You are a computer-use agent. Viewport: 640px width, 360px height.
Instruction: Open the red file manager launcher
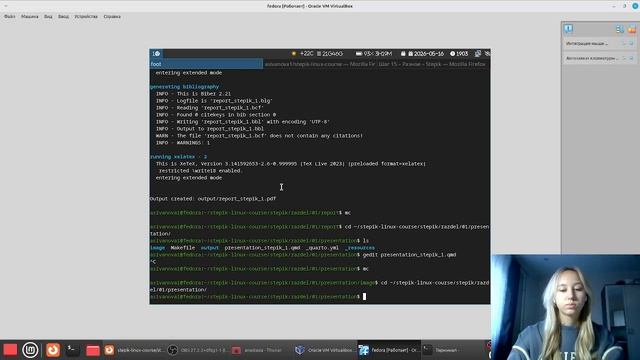coord(93,350)
